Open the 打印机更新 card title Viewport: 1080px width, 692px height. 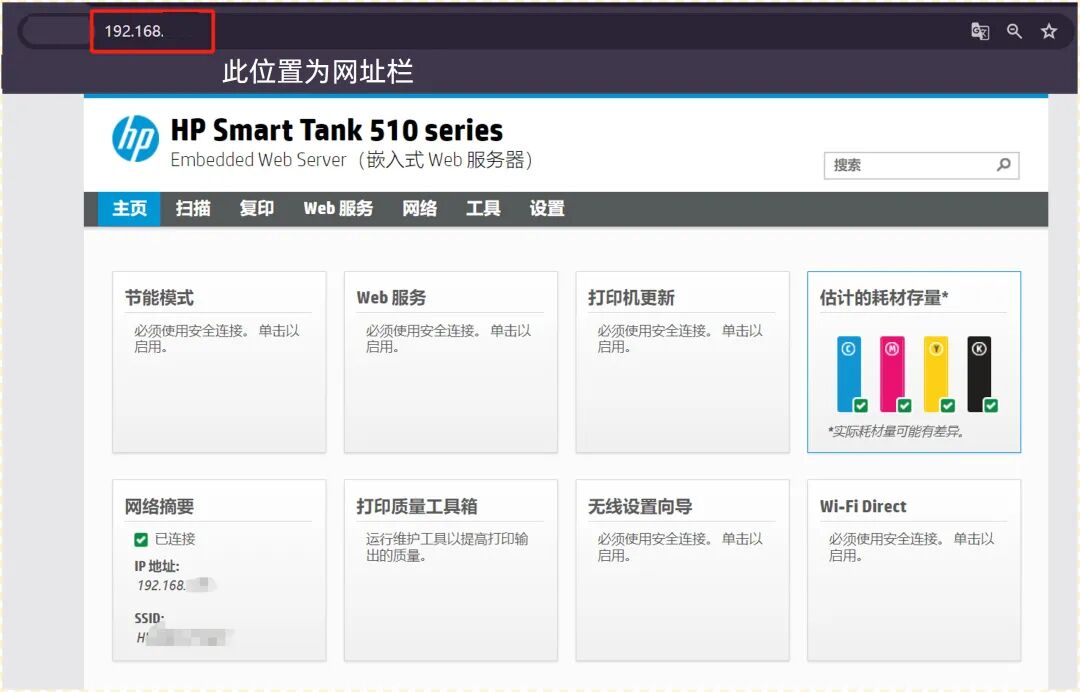tap(631, 298)
